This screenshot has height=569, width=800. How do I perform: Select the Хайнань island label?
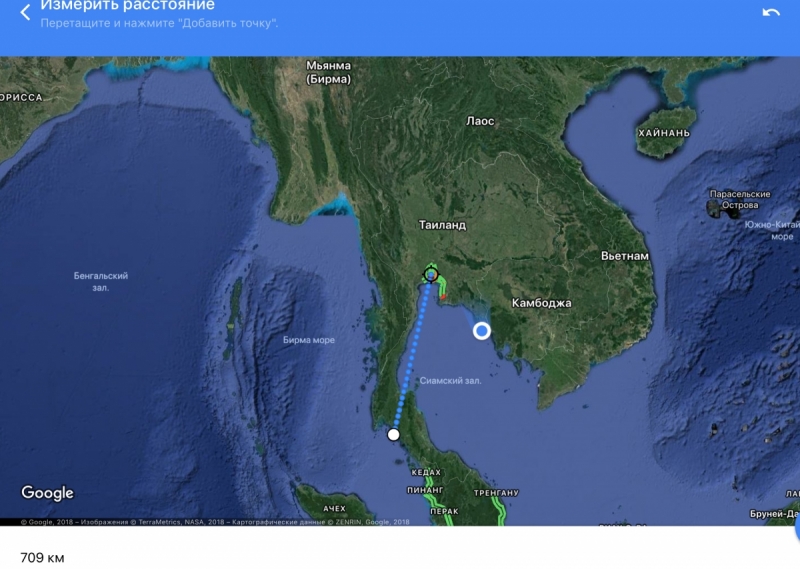point(664,132)
